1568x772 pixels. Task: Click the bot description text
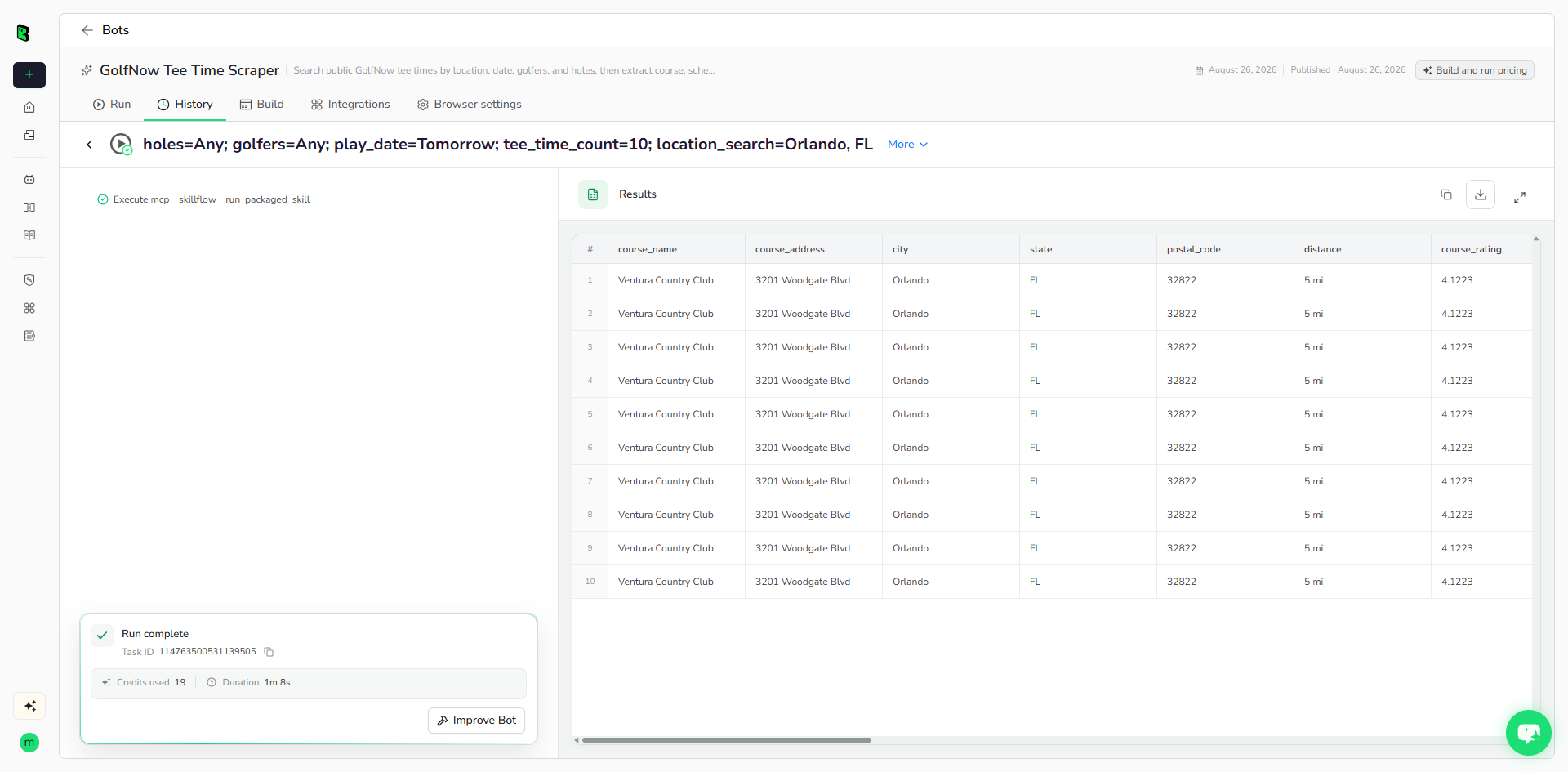click(504, 70)
